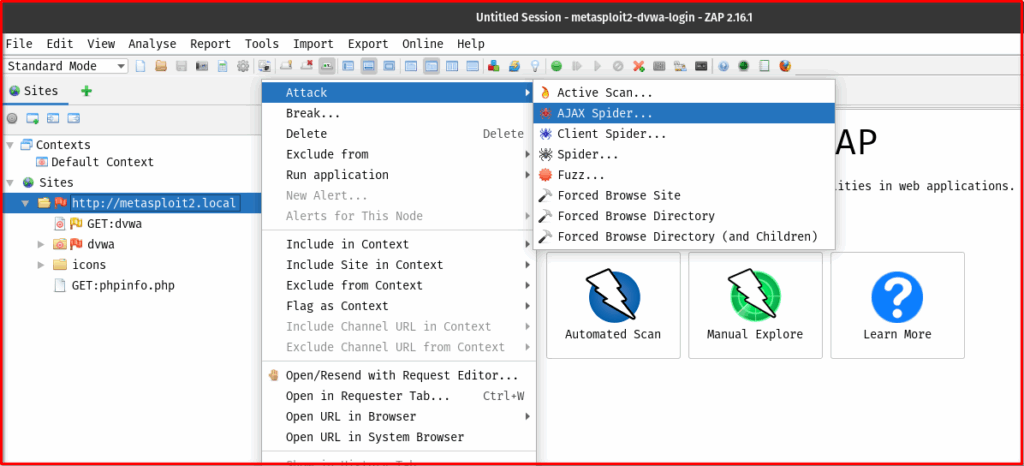Click Open/Resend with Request Editor
The height and width of the screenshot is (466, 1024).
(399, 375)
